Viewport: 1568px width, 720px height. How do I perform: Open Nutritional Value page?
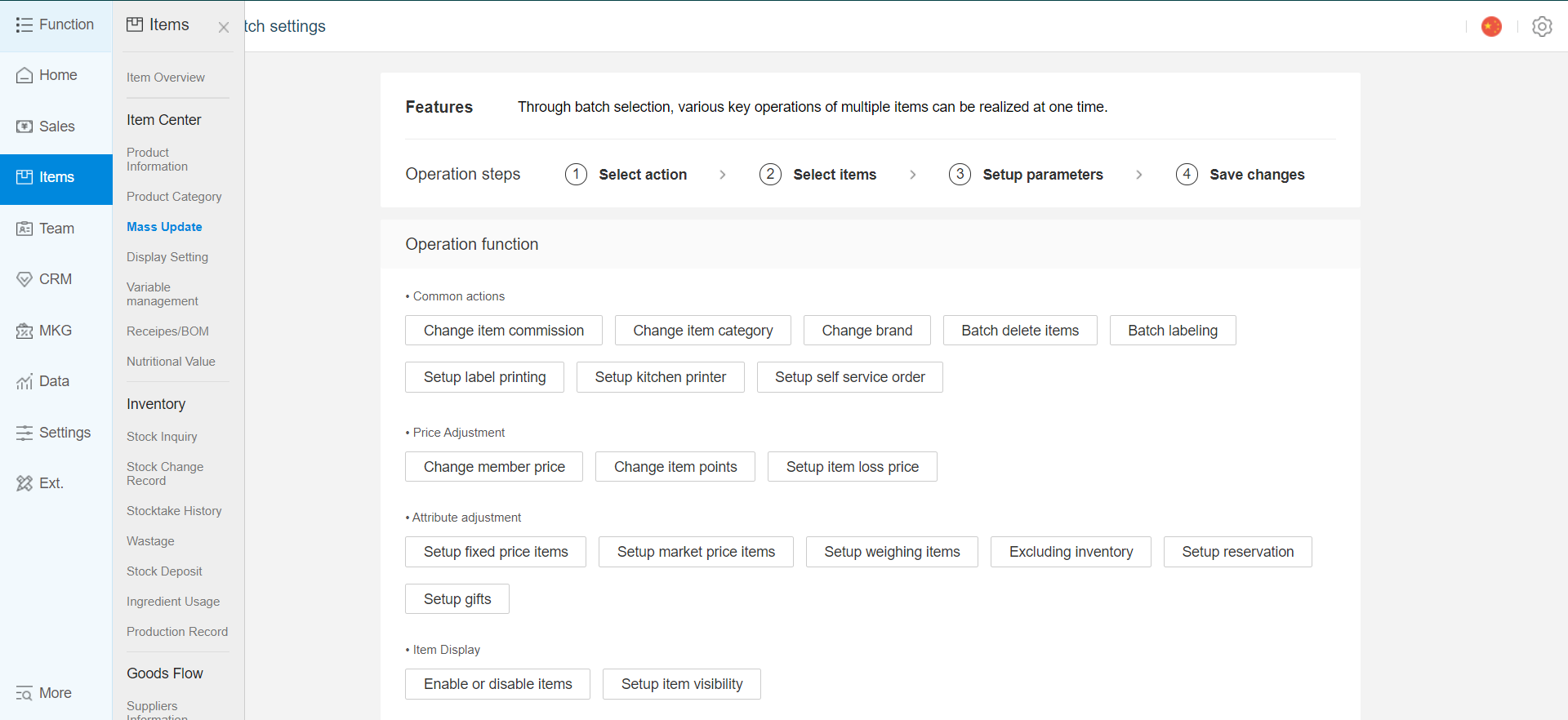point(171,362)
